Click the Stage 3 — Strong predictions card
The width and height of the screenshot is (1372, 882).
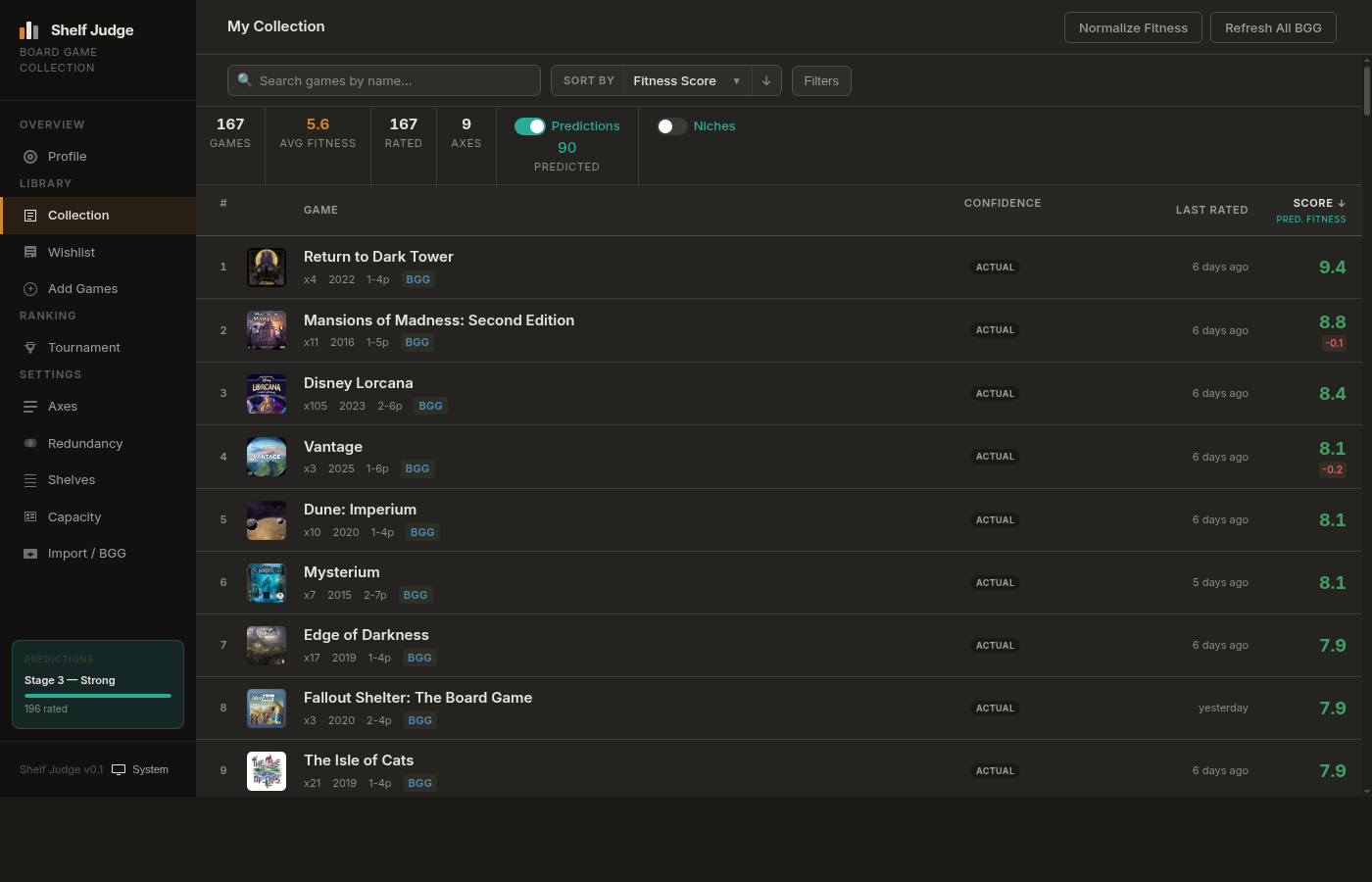(98, 684)
